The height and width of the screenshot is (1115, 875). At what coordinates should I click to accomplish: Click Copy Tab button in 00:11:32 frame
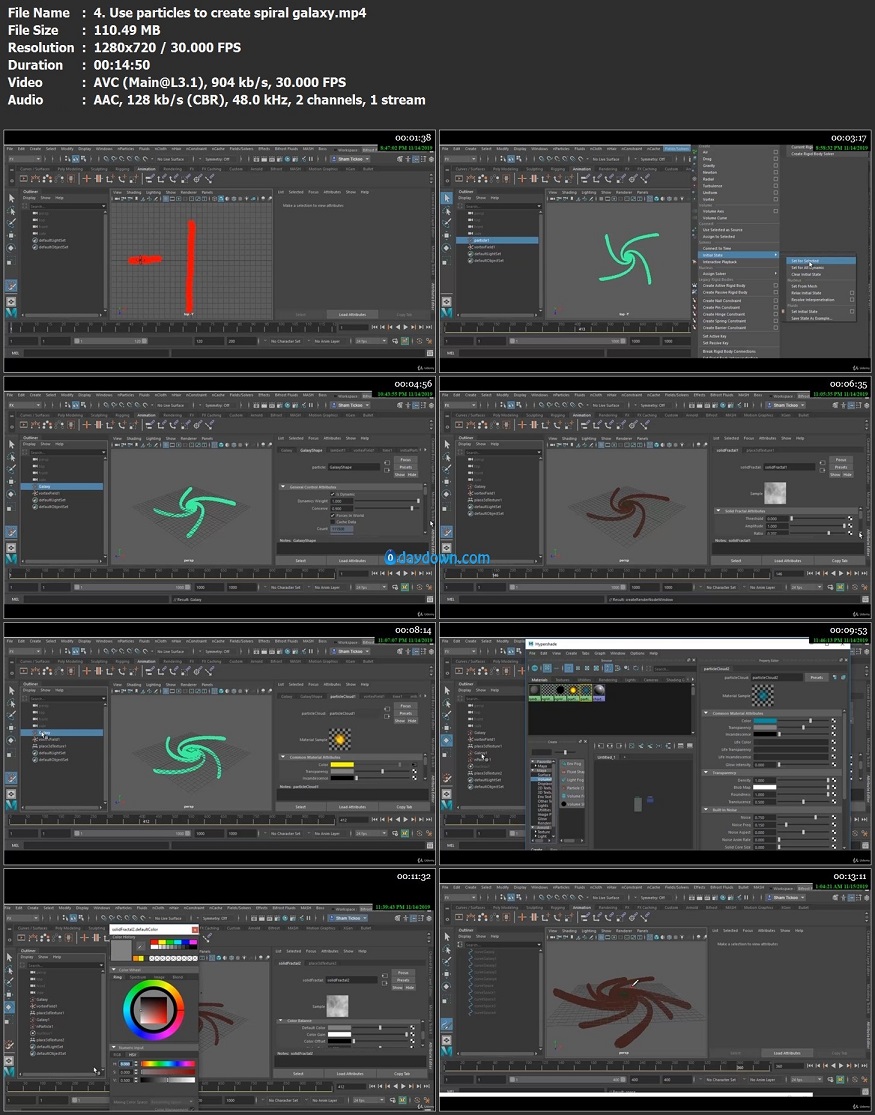click(x=401, y=1074)
